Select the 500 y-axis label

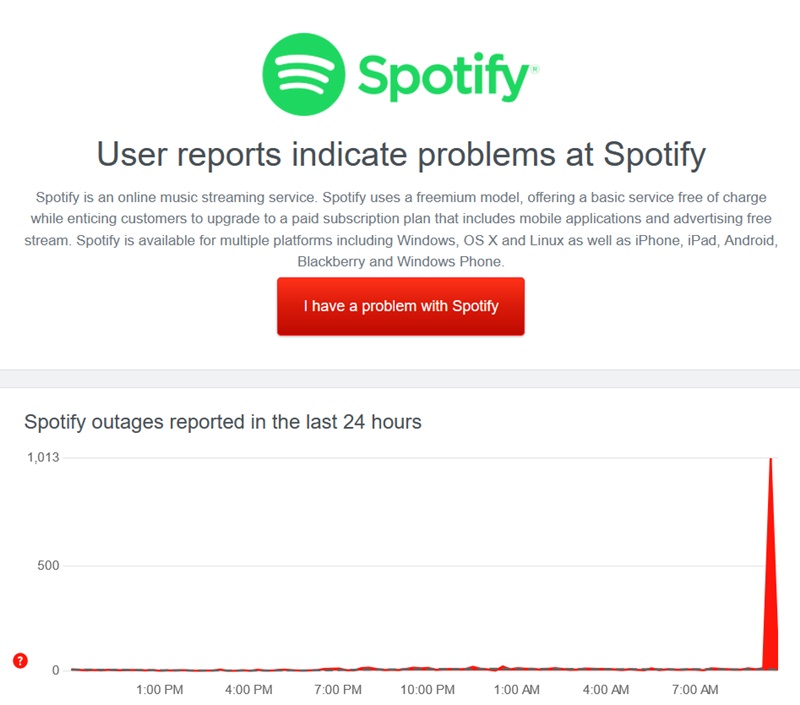click(48, 565)
